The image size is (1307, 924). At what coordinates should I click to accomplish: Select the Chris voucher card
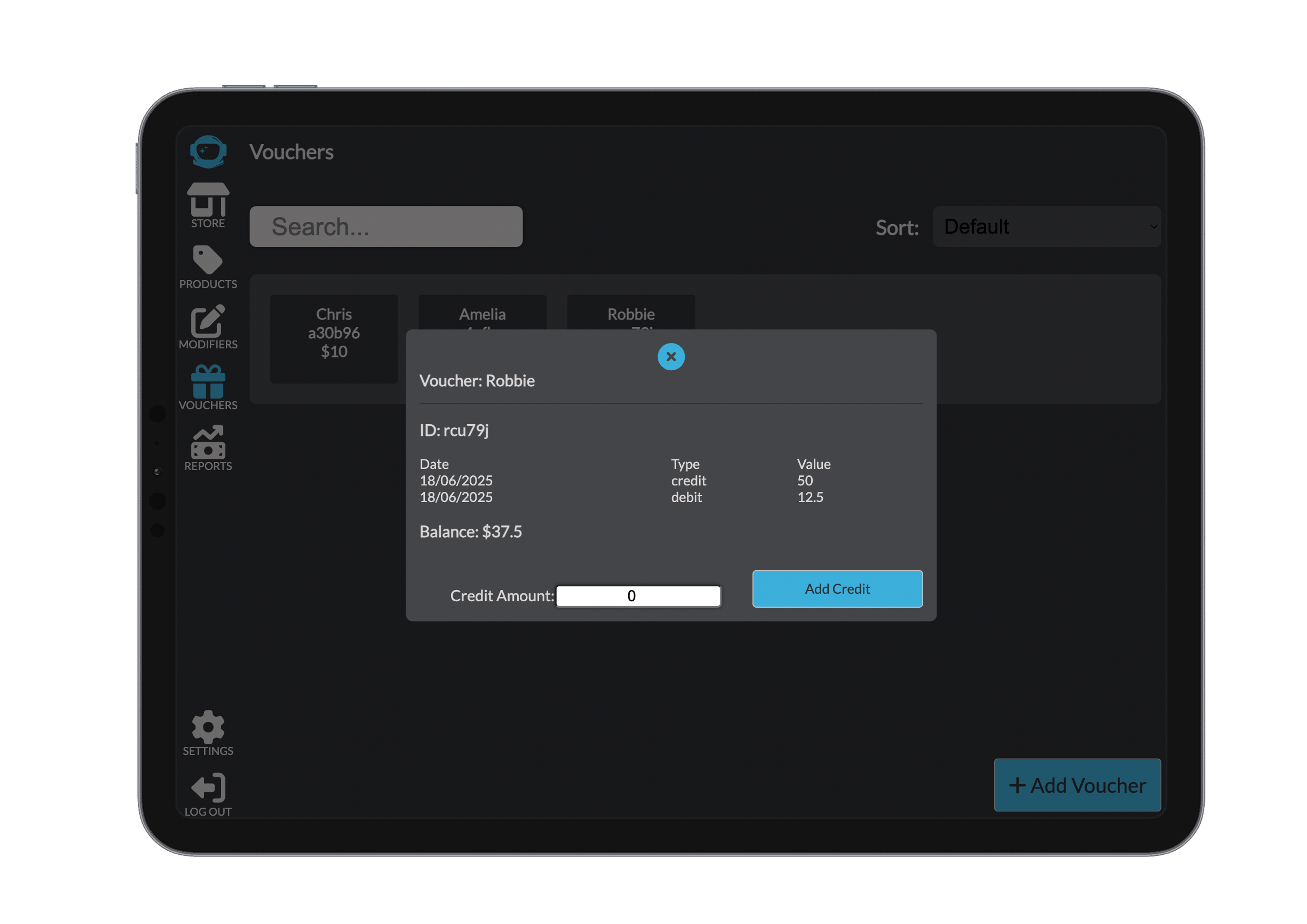pyautogui.click(x=334, y=338)
